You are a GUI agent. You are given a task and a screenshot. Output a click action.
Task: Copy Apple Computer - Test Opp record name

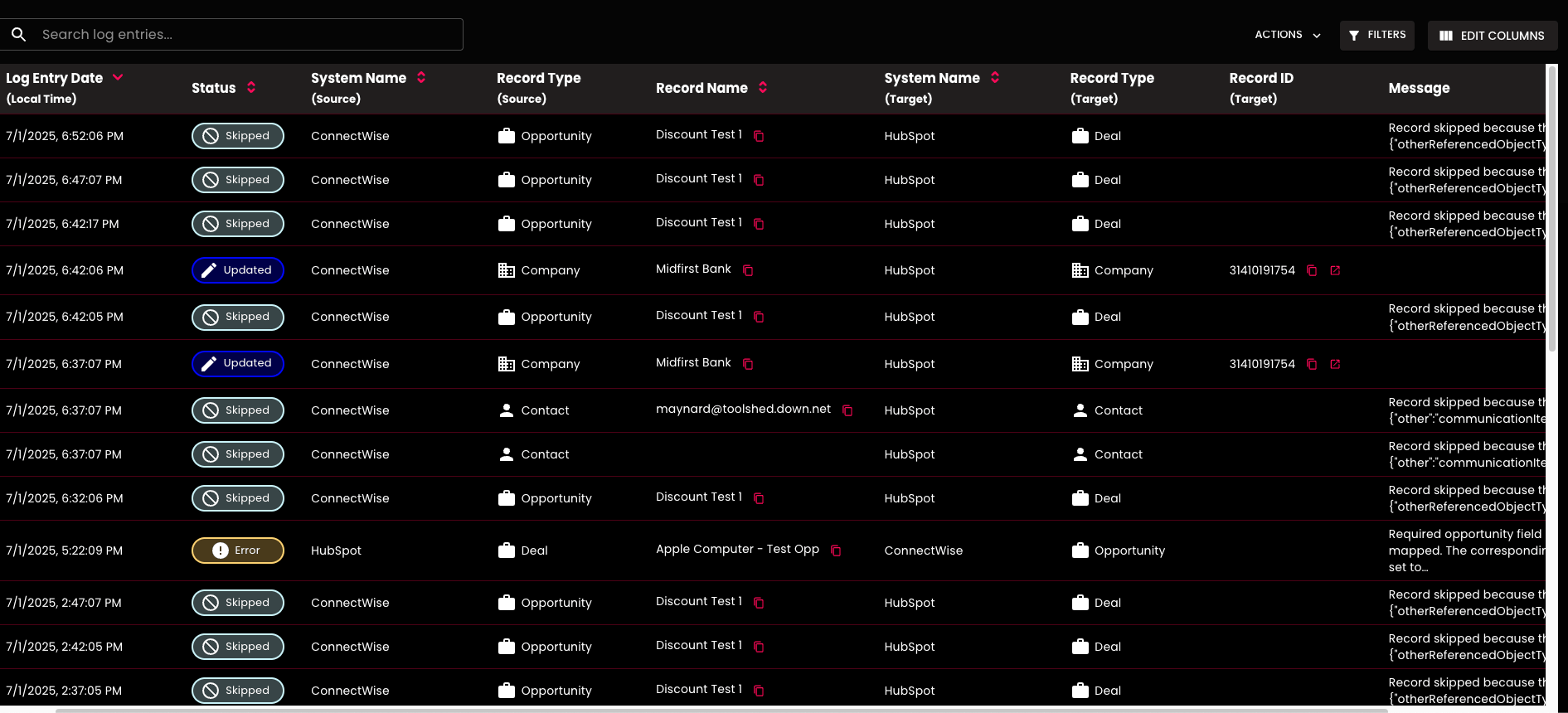coord(836,551)
